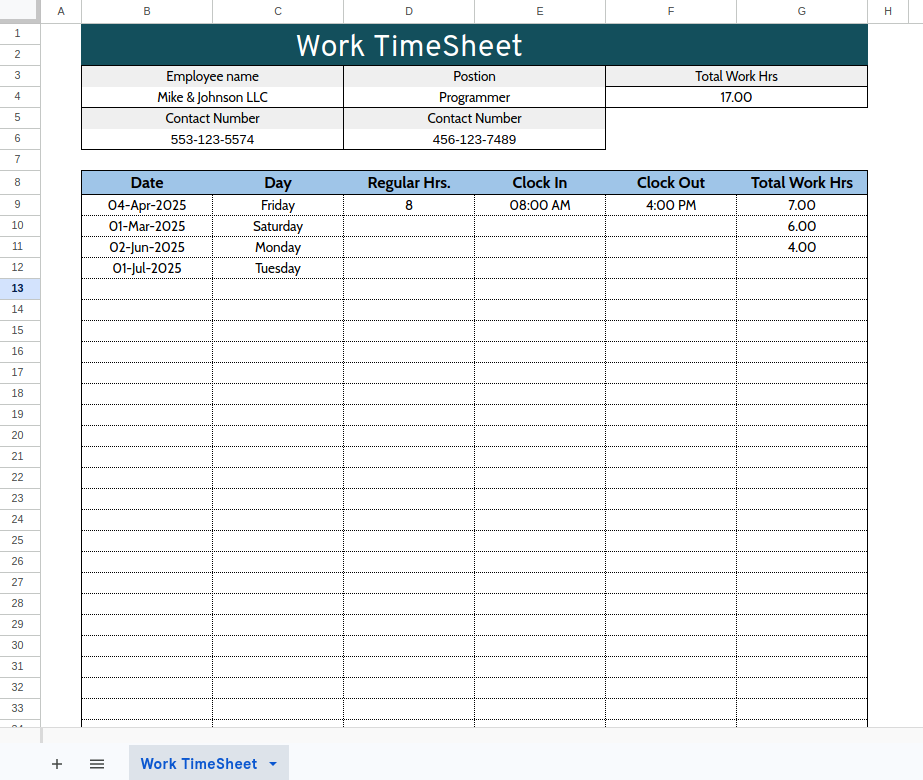Select column F header
Image resolution: width=923 pixels, height=780 pixels.
point(671,11)
